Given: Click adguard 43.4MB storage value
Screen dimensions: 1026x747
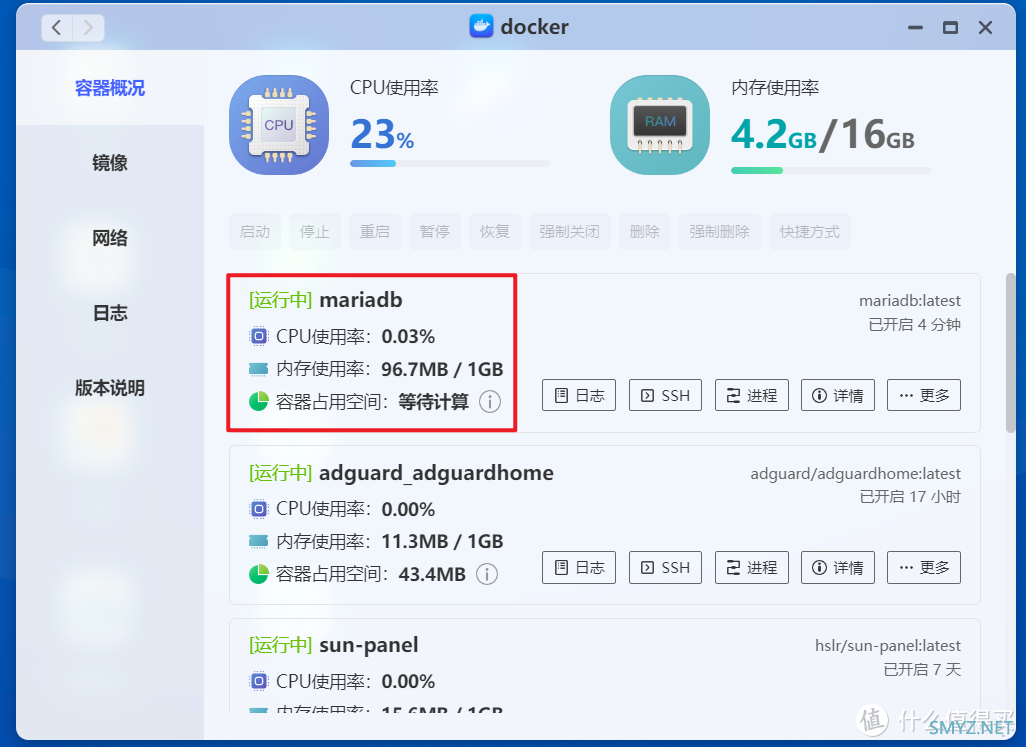Looking at the screenshot, I should point(432,574).
